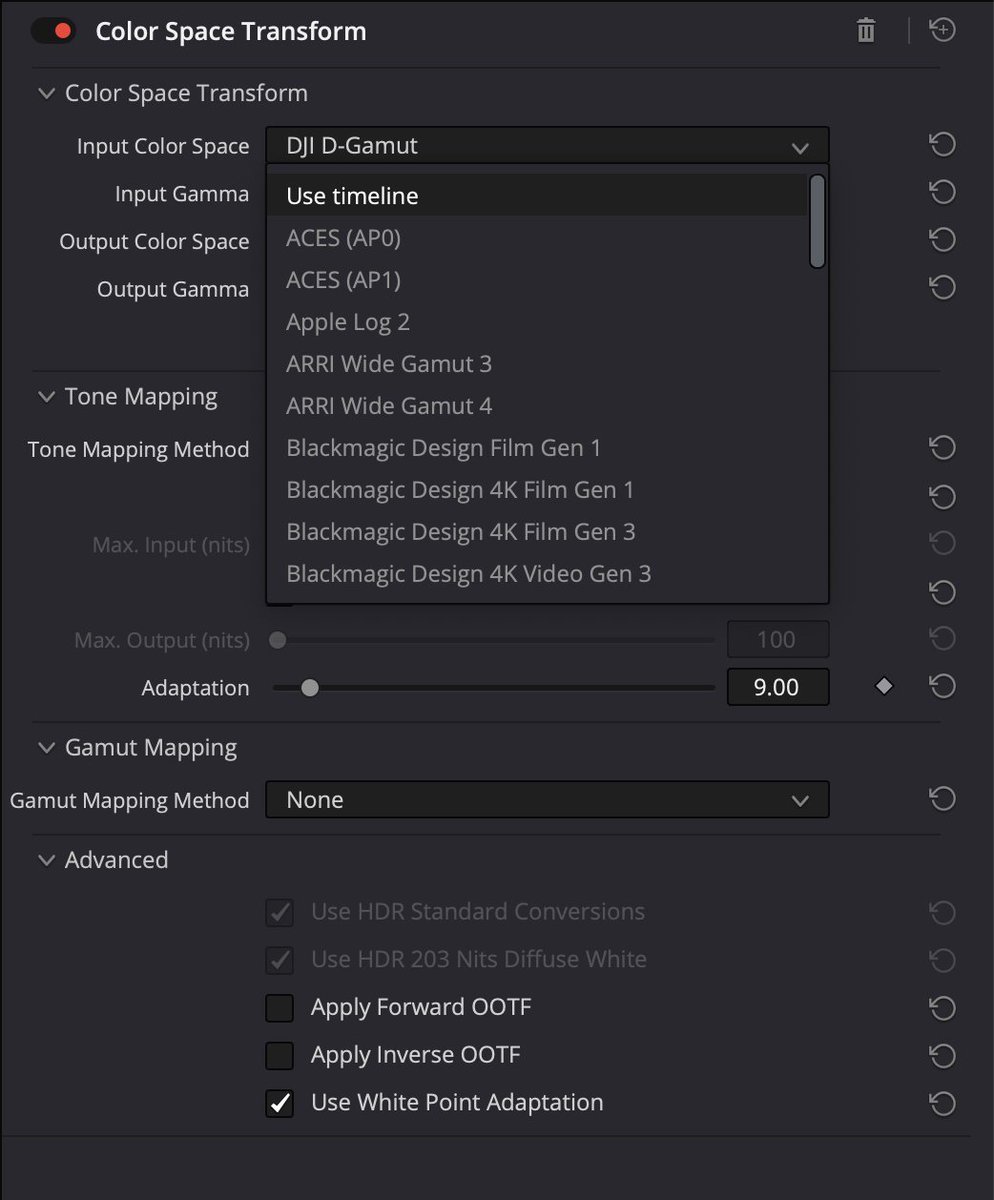This screenshot has height=1200, width=994.
Task: Enable the Apply Forward OOTF checkbox
Action: tap(279, 1007)
